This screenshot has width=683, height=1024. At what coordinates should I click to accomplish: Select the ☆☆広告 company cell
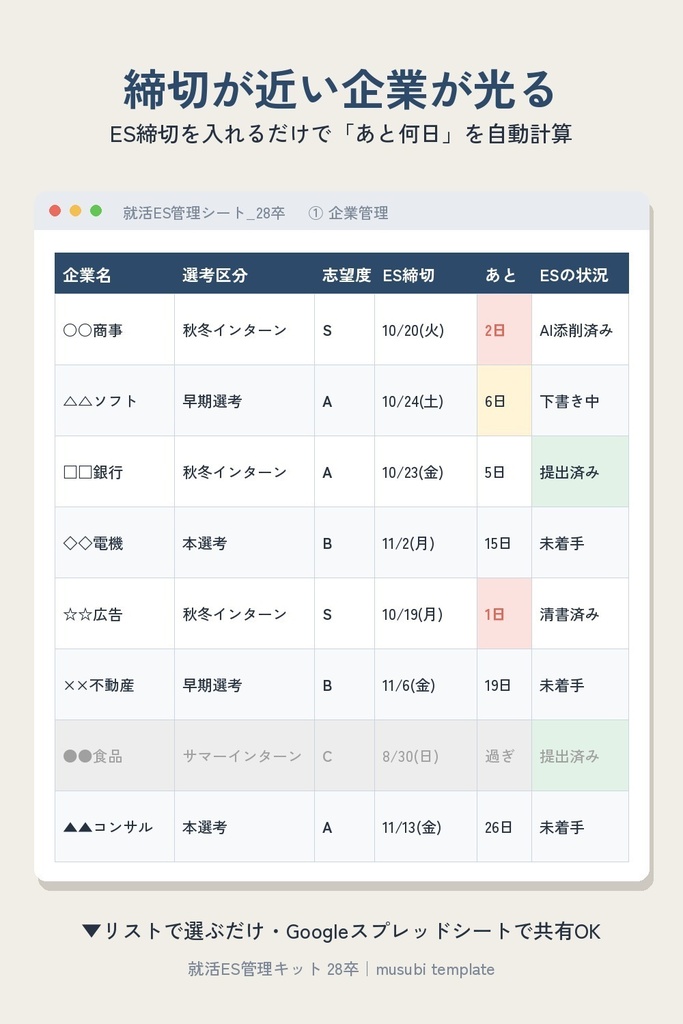click(x=114, y=614)
